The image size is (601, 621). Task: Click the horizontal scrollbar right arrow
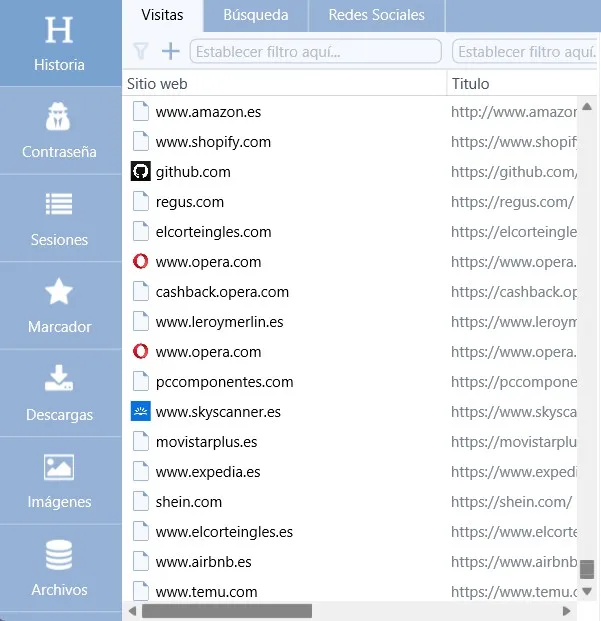pos(566,611)
